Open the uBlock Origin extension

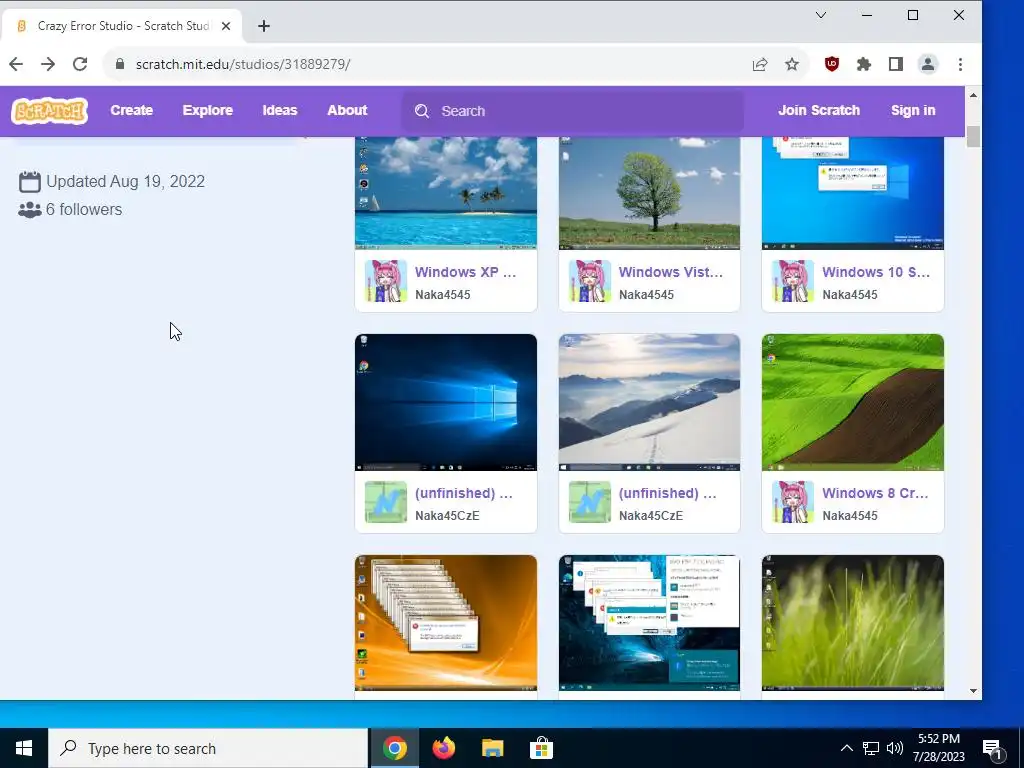[831, 64]
